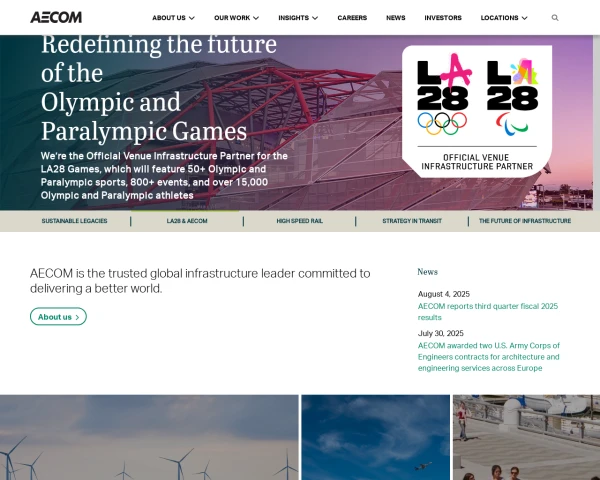Click the August 4, 2025 date text

[443, 294]
